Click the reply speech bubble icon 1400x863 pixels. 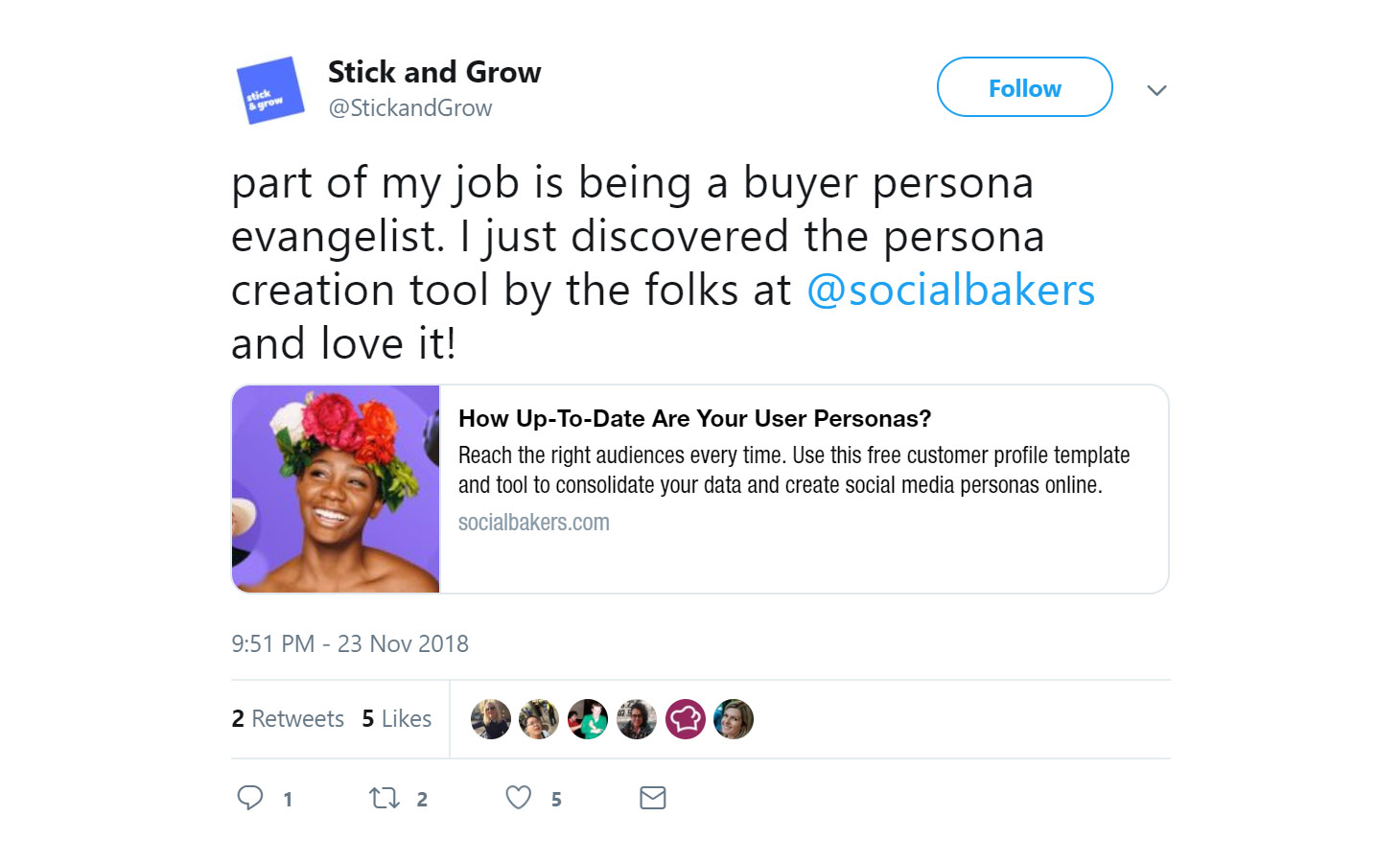250,798
